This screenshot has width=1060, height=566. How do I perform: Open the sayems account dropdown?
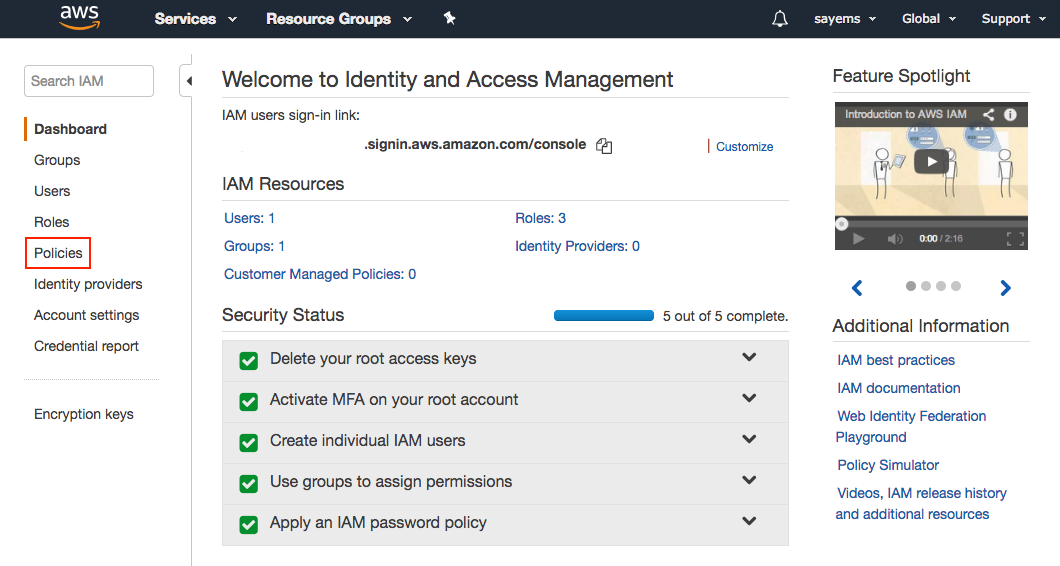coord(845,19)
